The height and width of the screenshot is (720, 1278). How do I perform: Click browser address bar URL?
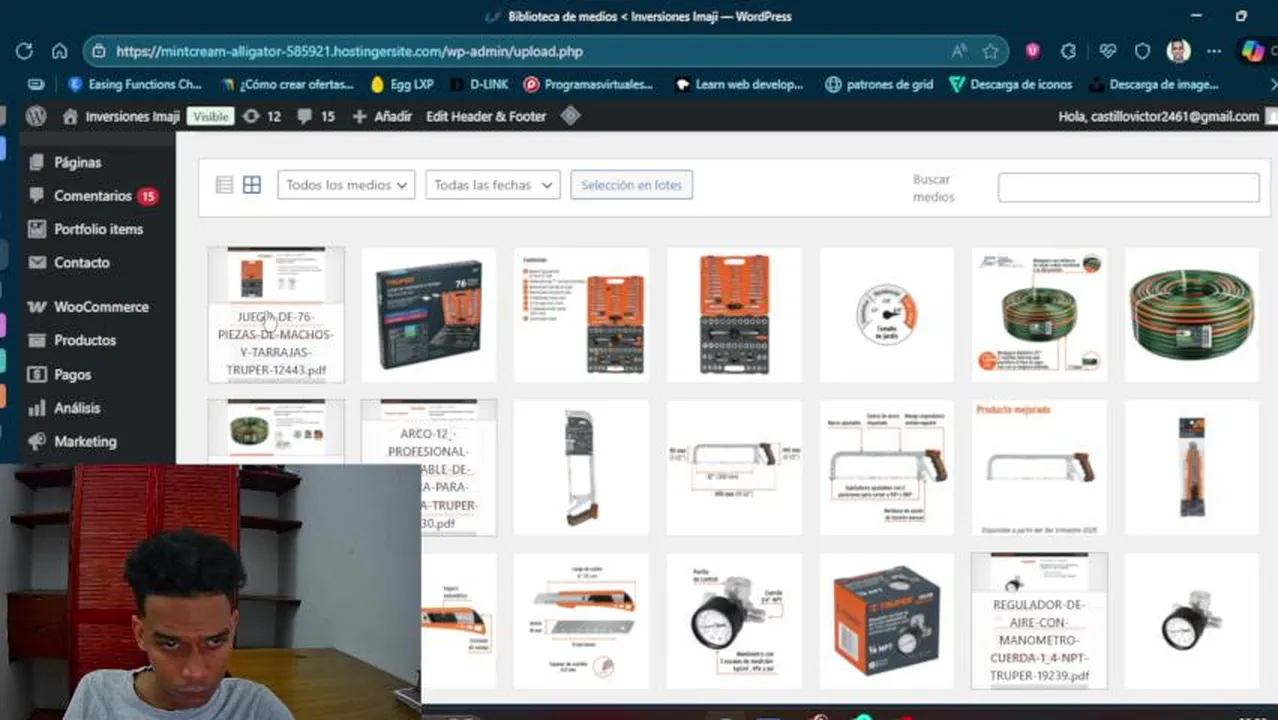[349, 51]
